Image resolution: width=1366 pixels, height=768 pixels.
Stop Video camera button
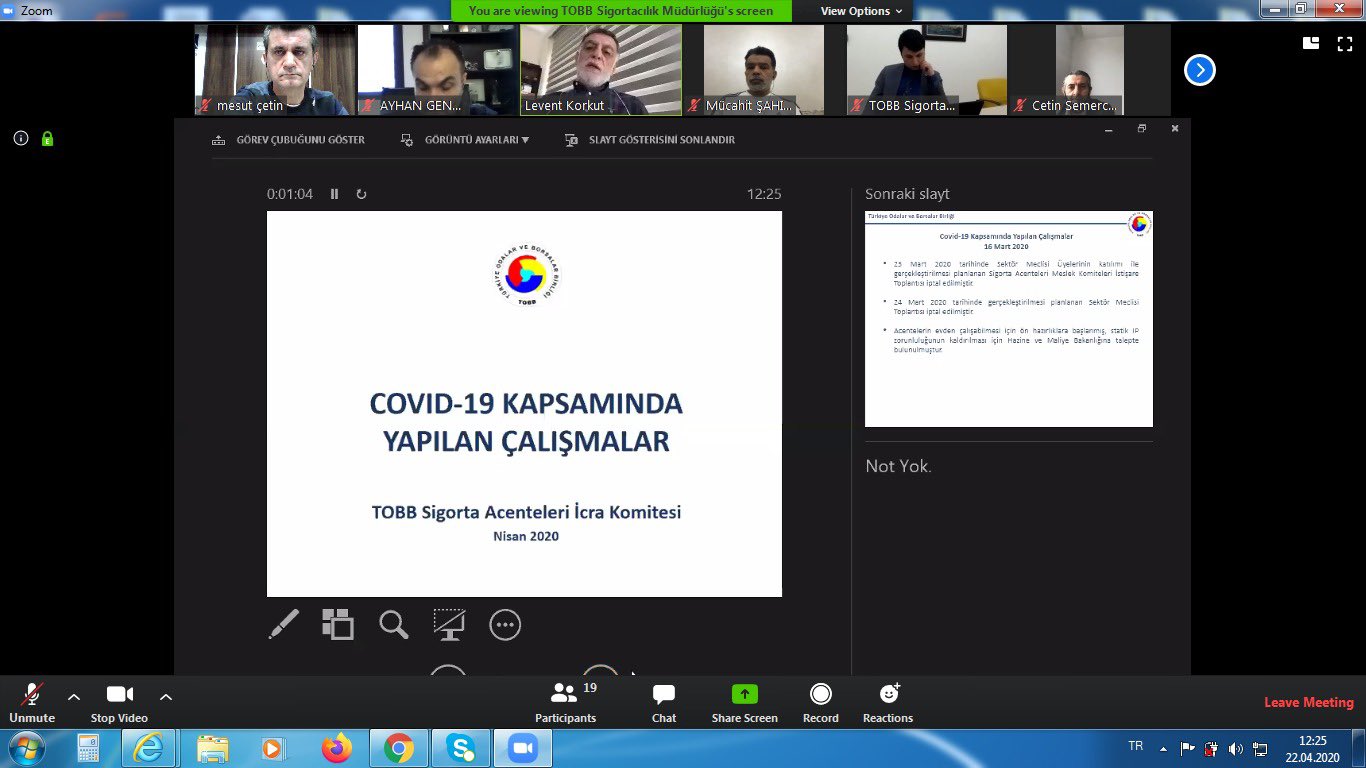[119, 703]
